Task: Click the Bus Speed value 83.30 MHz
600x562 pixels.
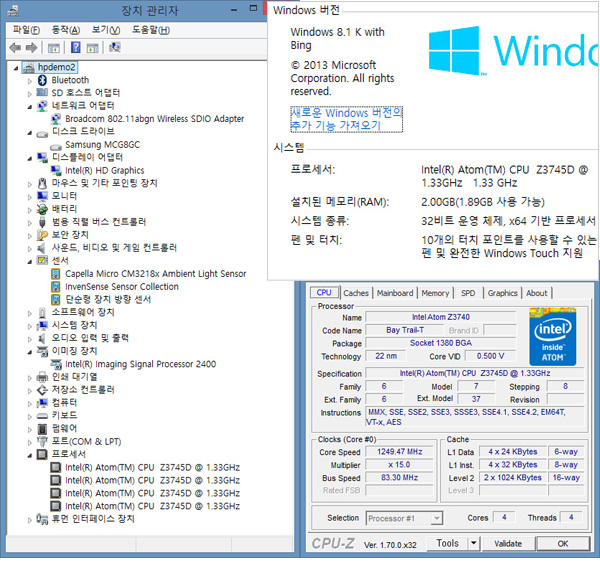Action: pyautogui.click(x=399, y=477)
